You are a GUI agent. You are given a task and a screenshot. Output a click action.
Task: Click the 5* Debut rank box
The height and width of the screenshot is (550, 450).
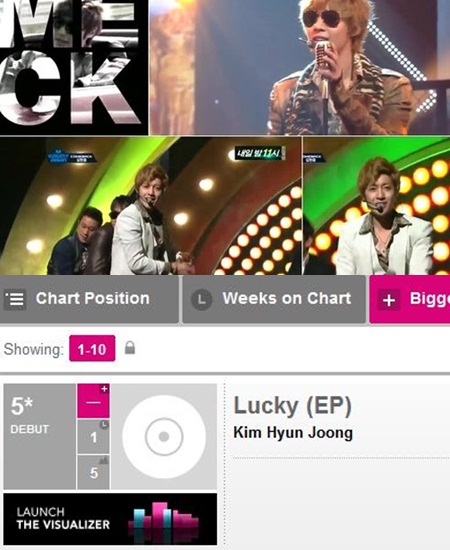pyautogui.click(x=40, y=436)
